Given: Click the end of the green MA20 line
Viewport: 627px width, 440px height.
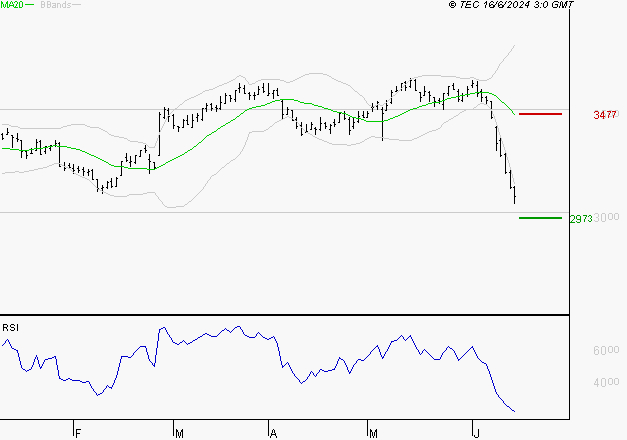Looking at the screenshot, I should click(x=514, y=114).
